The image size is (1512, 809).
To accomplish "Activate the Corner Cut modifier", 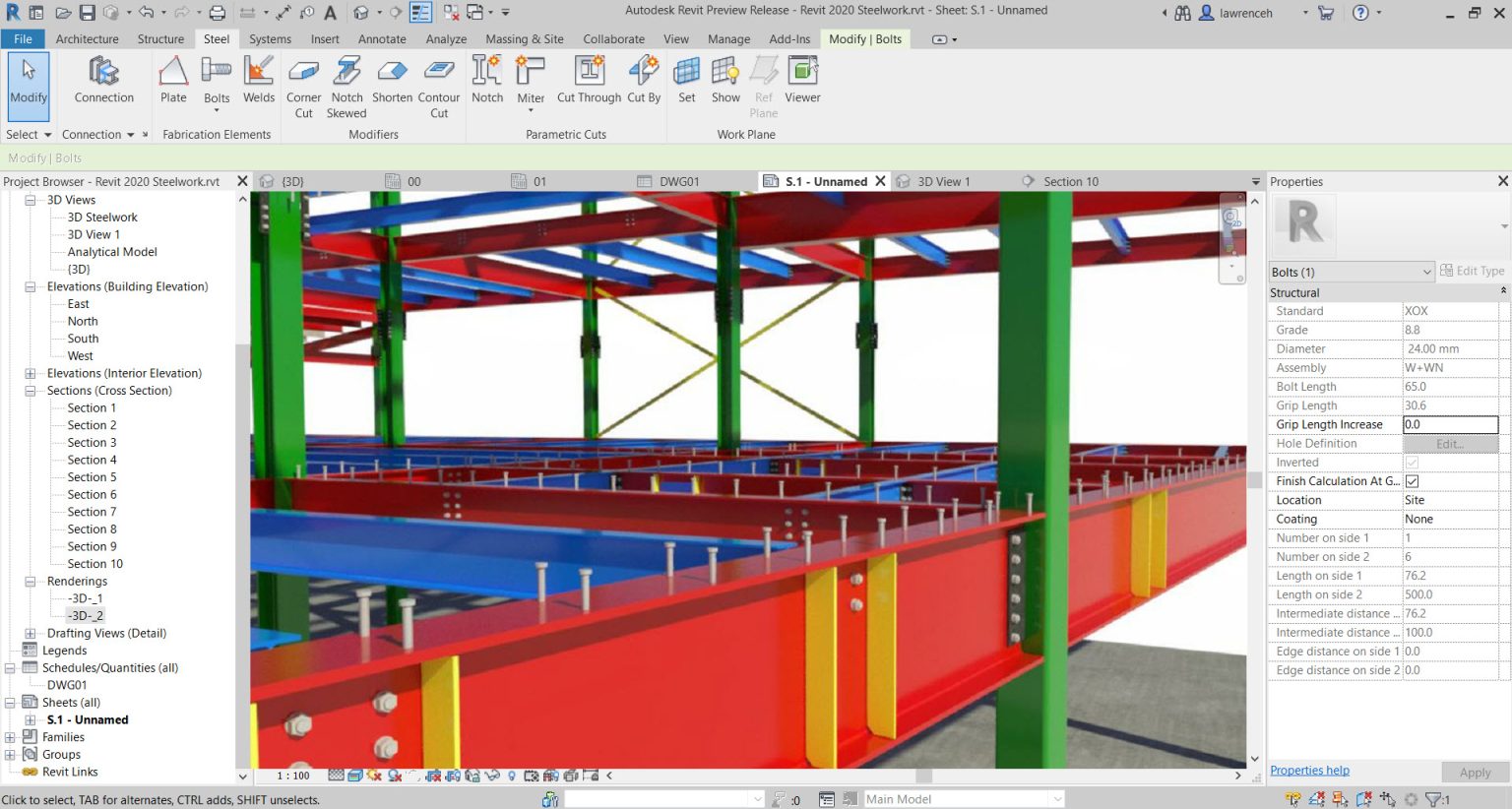I will point(303,88).
